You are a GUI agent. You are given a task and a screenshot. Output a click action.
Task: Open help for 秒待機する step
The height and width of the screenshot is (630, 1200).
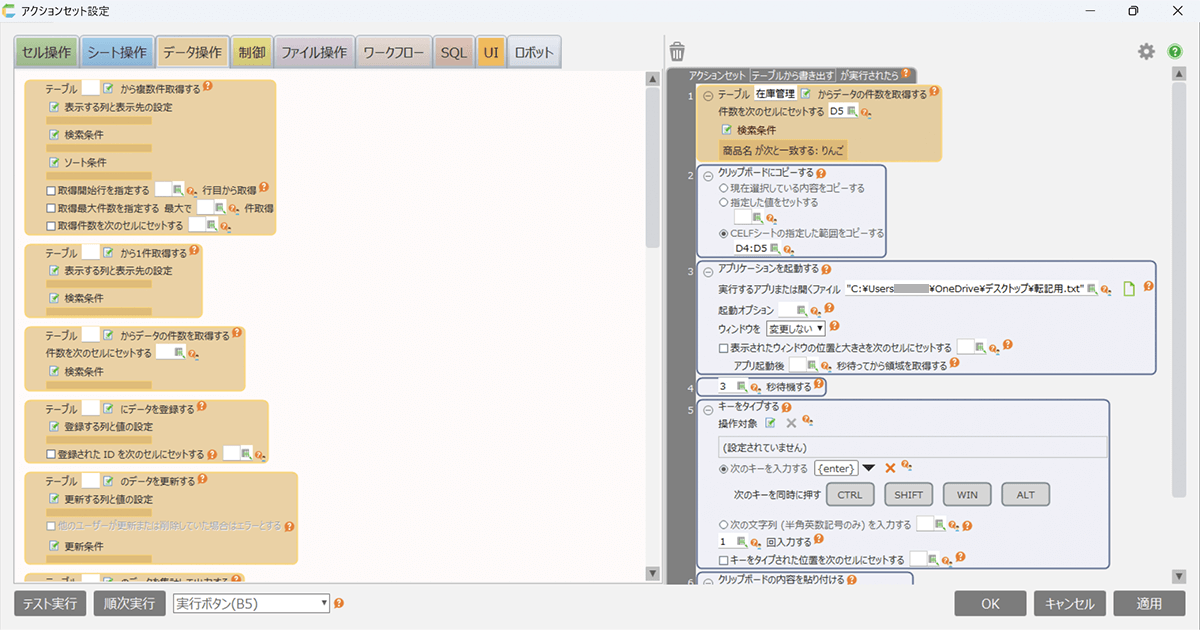[x=818, y=385]
